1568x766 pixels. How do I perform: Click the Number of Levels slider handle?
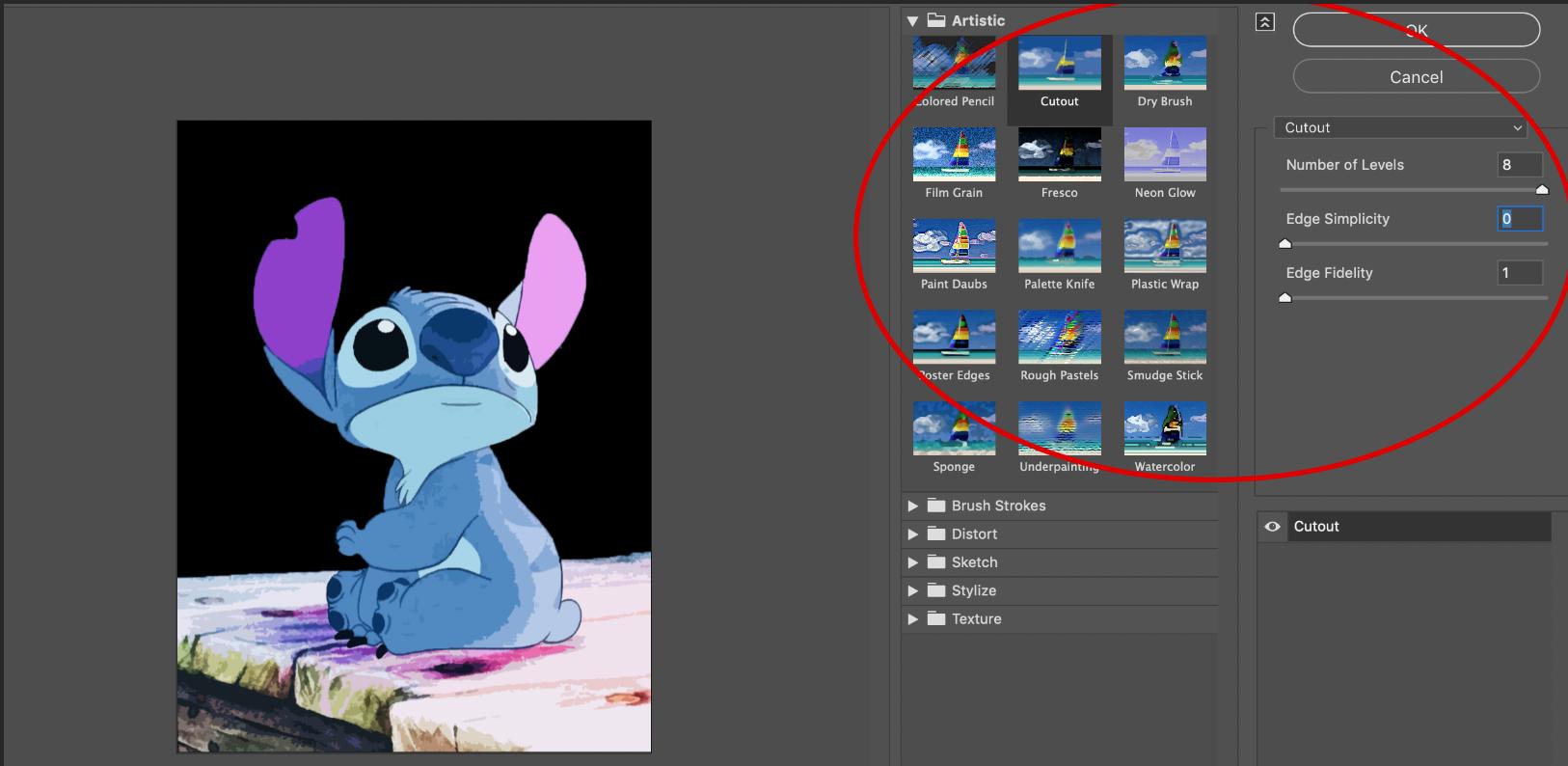coord(1541,190)
